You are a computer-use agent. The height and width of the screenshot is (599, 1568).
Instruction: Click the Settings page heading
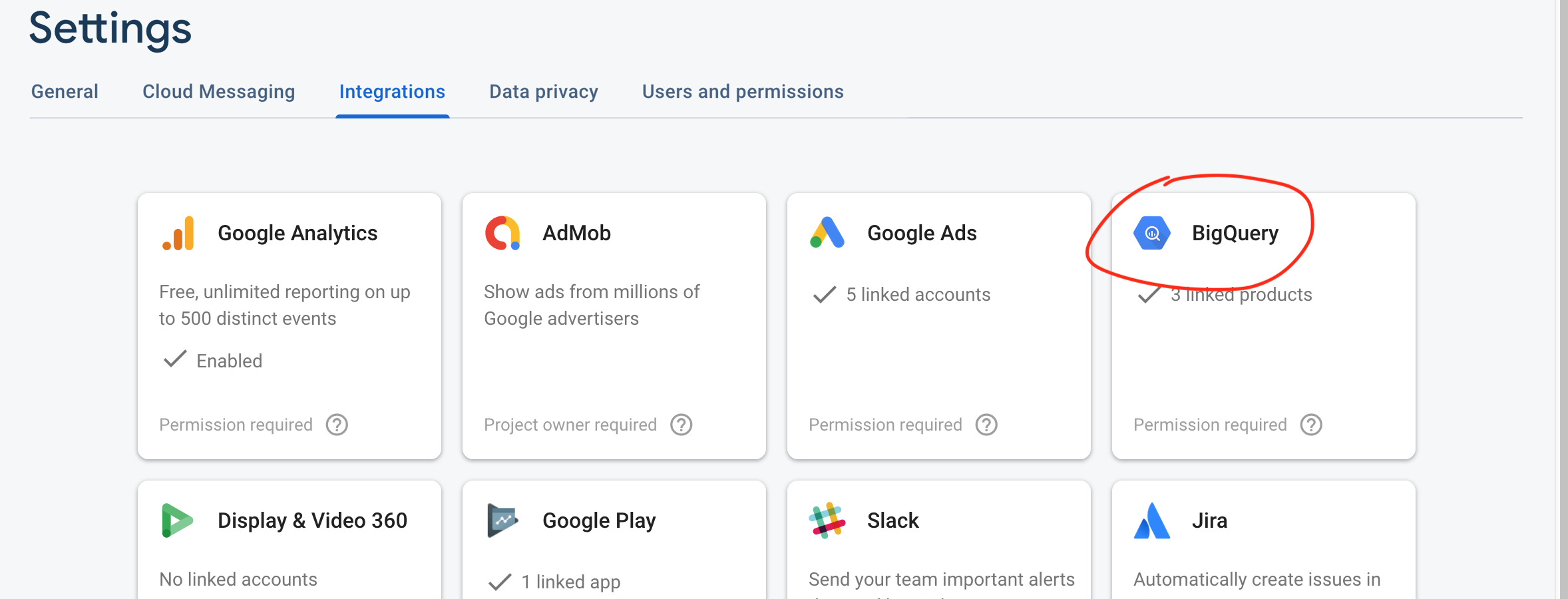coord(110,29)
